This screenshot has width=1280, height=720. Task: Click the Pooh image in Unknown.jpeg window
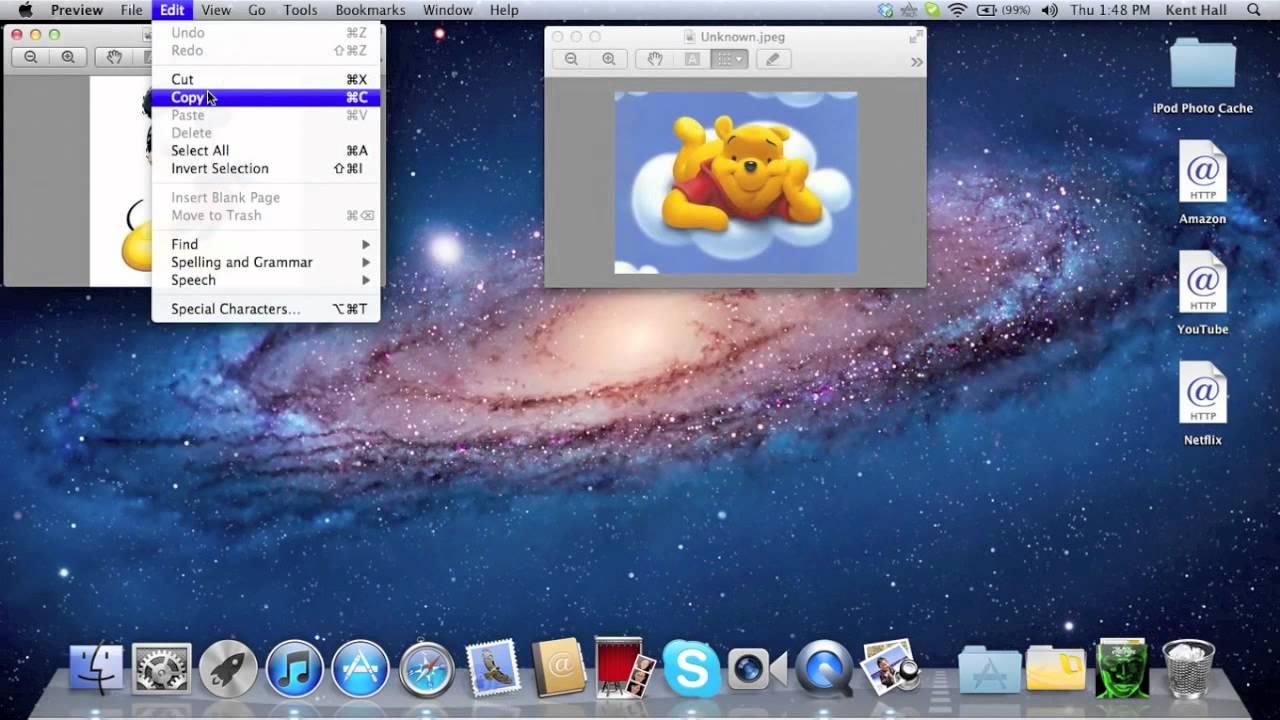[x=735, y=183]
